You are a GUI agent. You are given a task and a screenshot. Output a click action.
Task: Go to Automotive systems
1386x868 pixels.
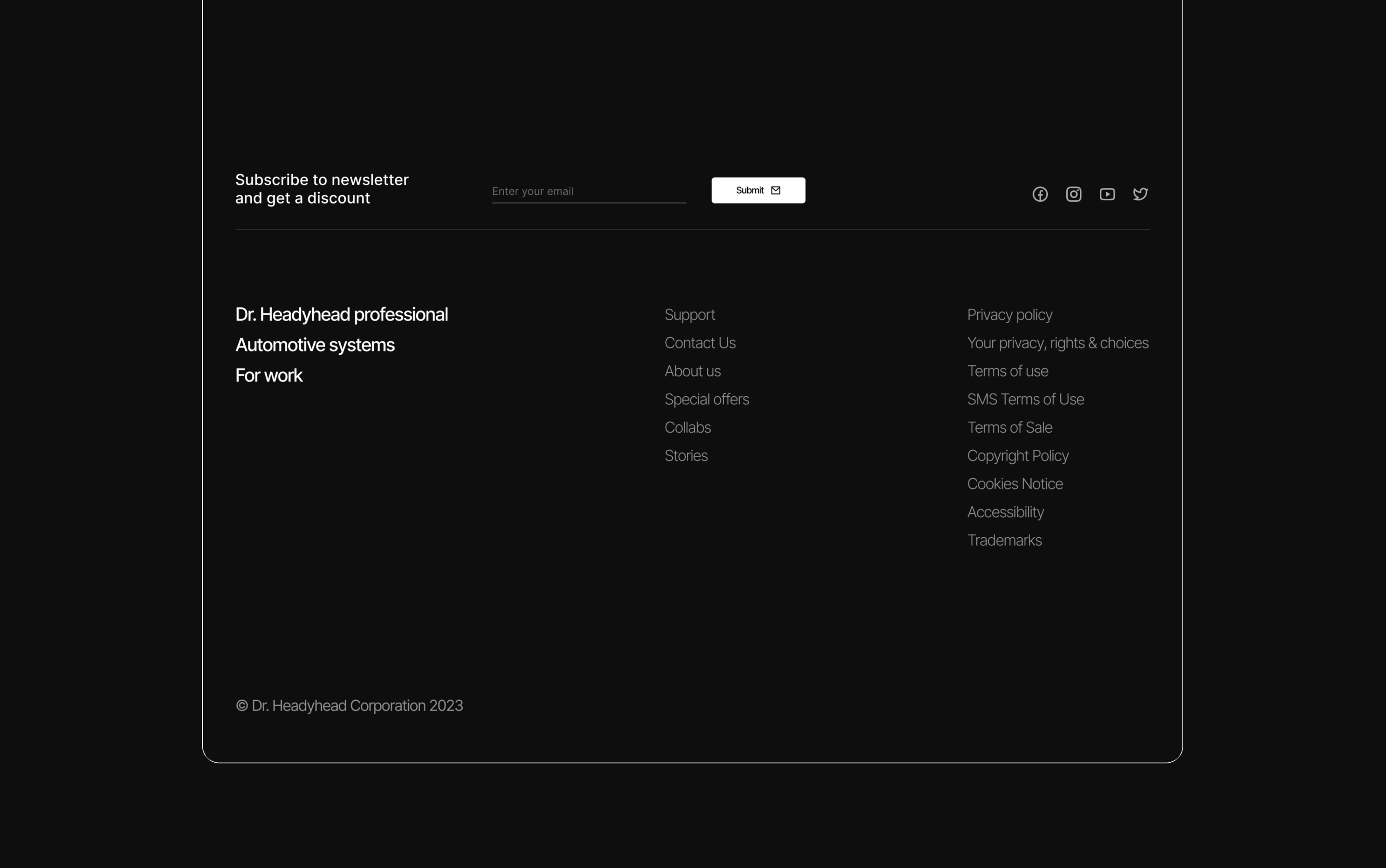[315, 345]
